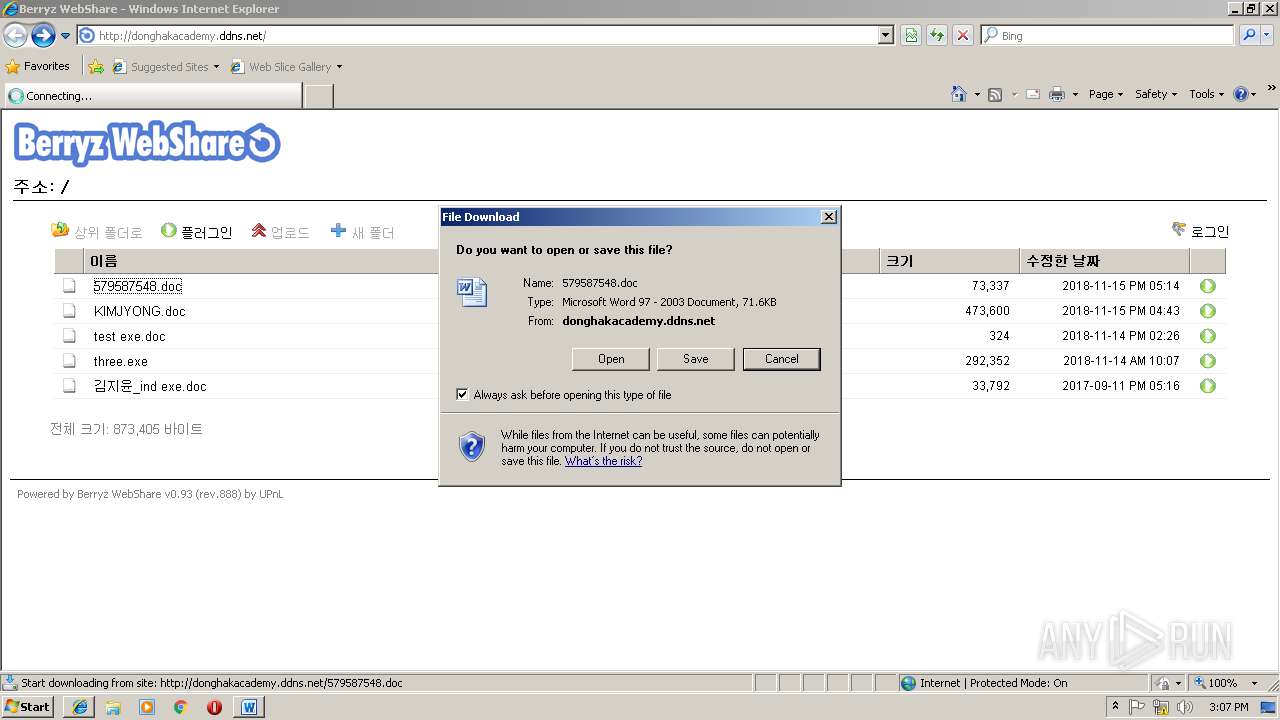The width and height of the screenshot is (1280, 720).
Task: Open the Safety menu
Action: (x=1156, y=94)
